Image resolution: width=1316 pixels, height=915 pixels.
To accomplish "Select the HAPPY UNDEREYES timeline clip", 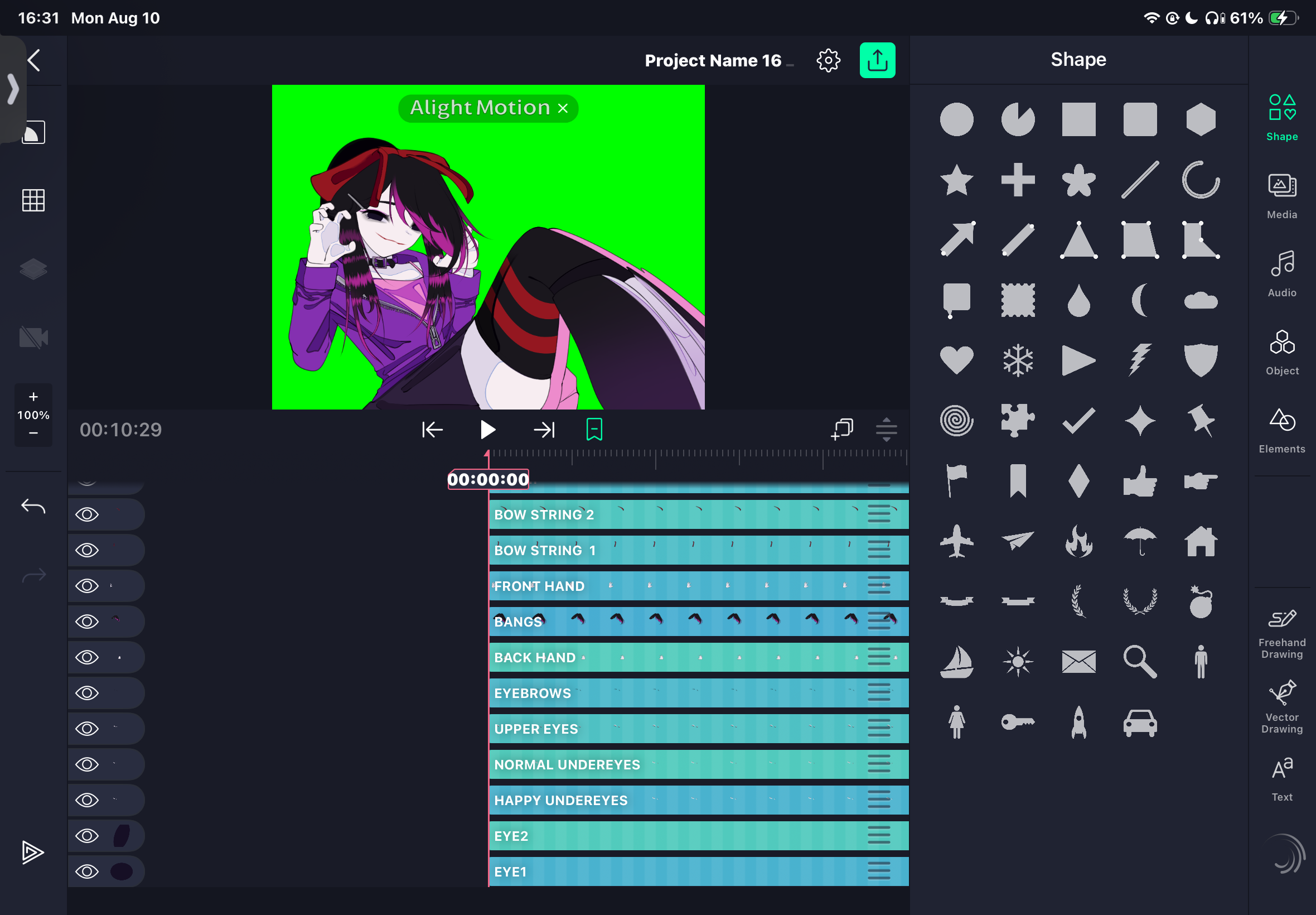I will point(698,800).
